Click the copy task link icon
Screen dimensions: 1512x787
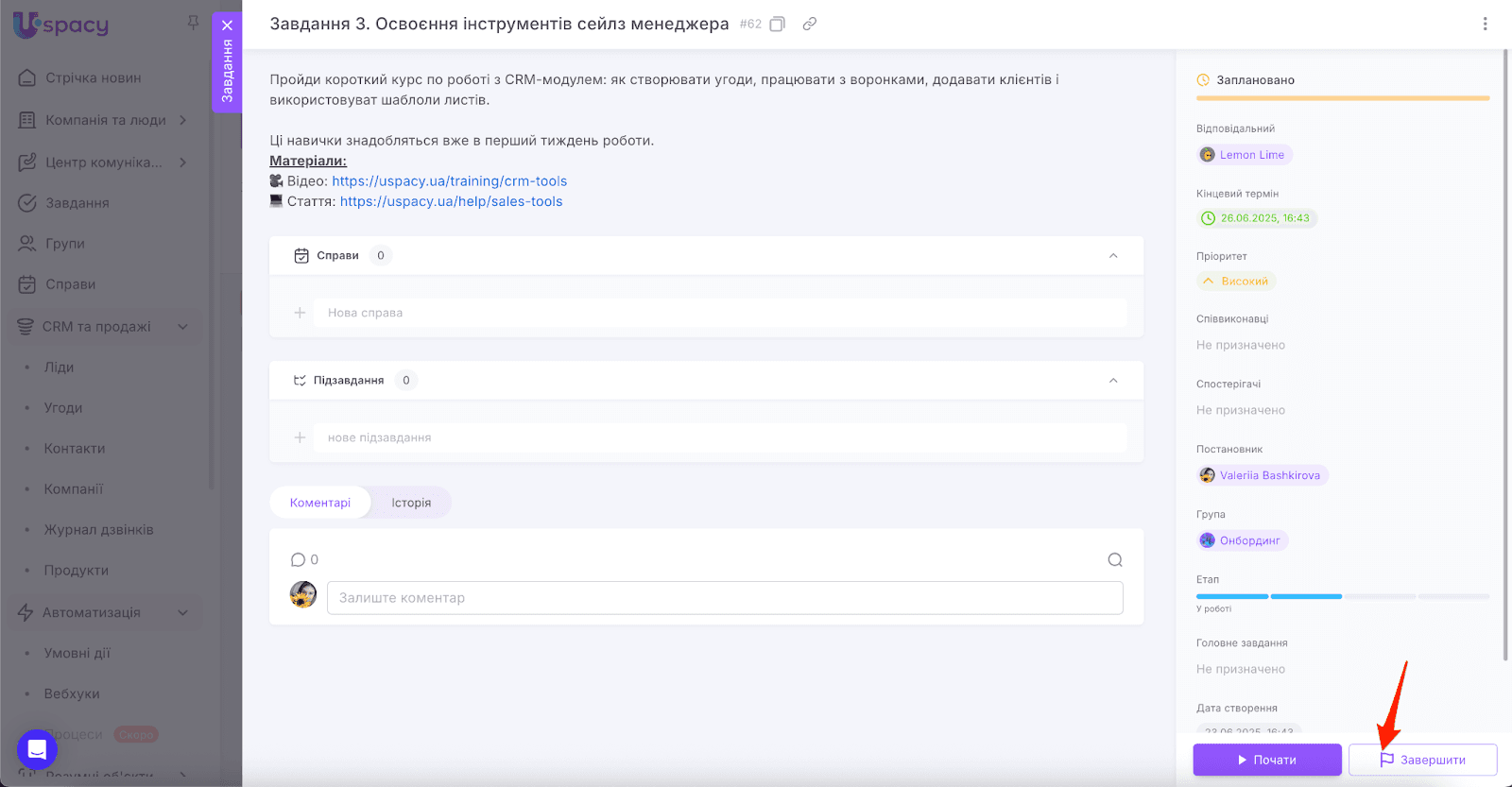(x=809, y=25)
